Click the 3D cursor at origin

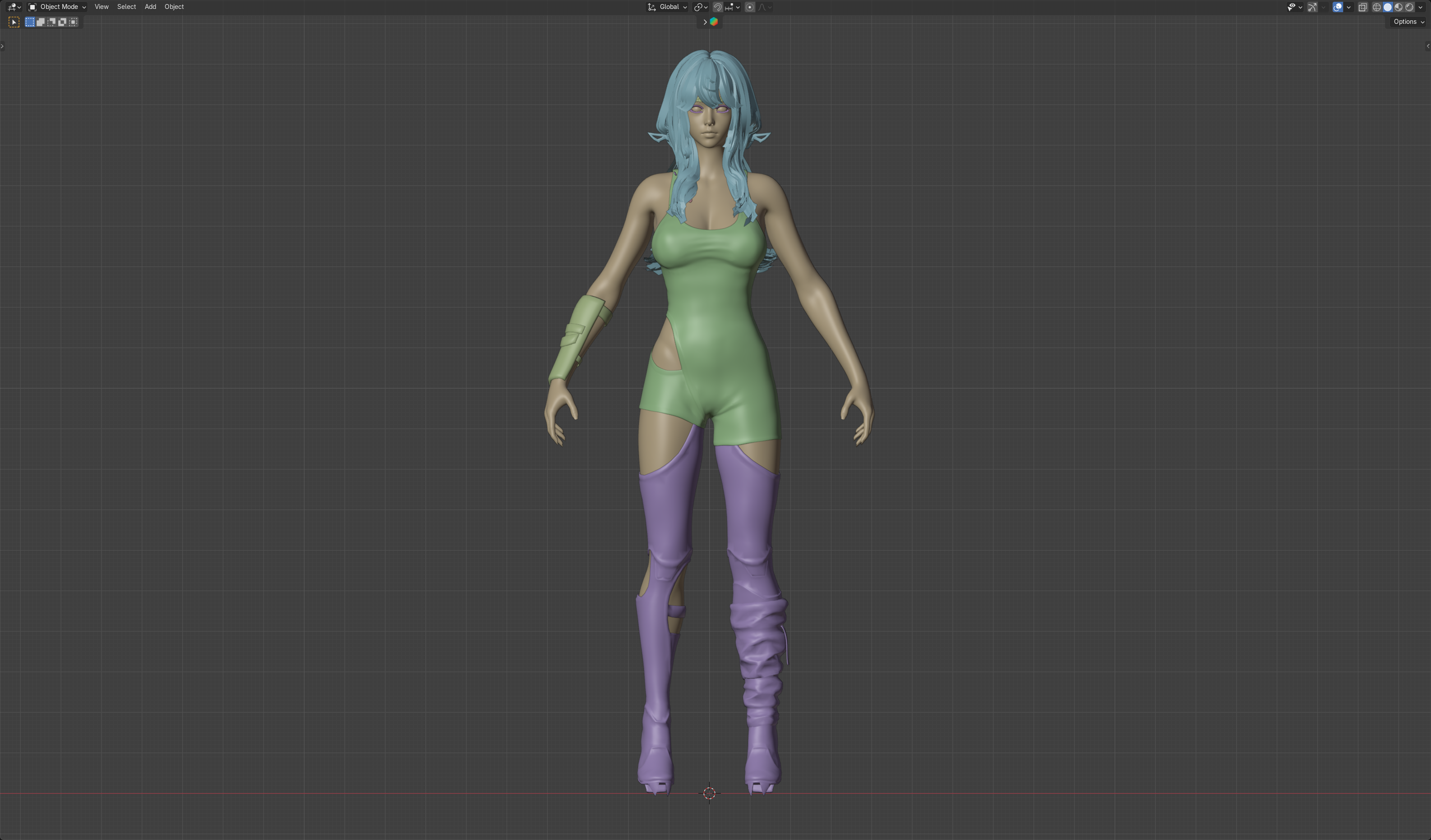click(709, 793)
